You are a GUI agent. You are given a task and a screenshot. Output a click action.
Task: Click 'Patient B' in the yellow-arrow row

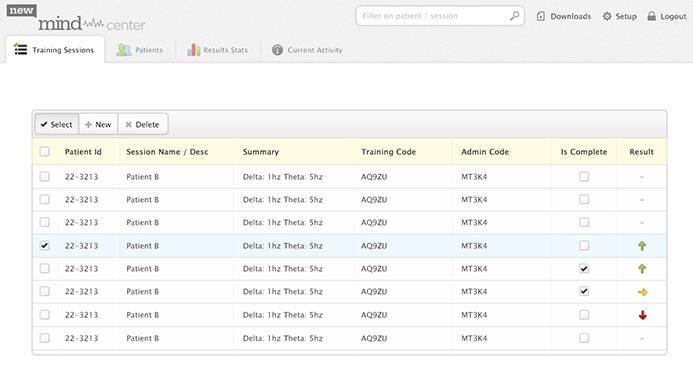coord(142,292)
